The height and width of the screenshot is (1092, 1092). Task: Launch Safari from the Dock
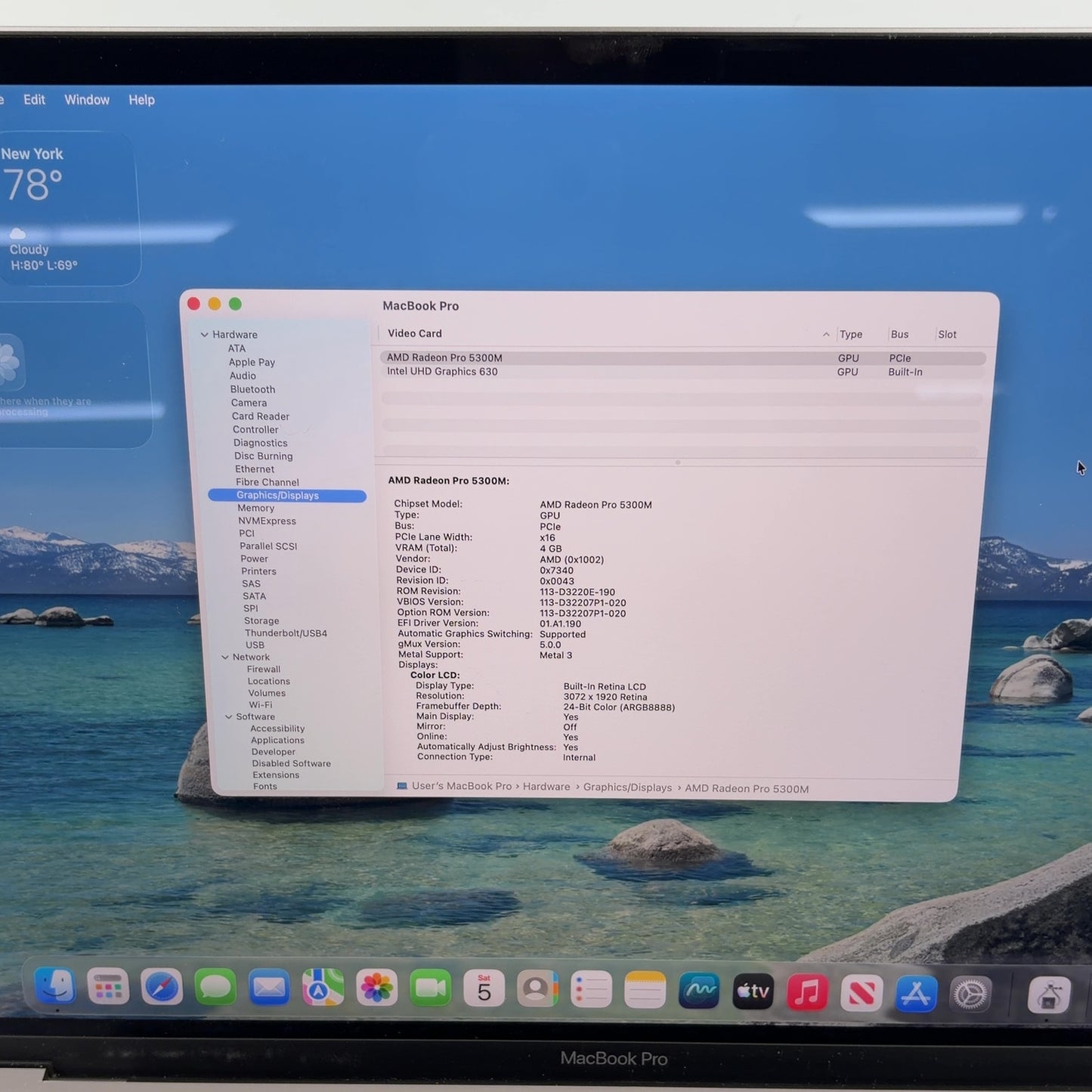162,987
